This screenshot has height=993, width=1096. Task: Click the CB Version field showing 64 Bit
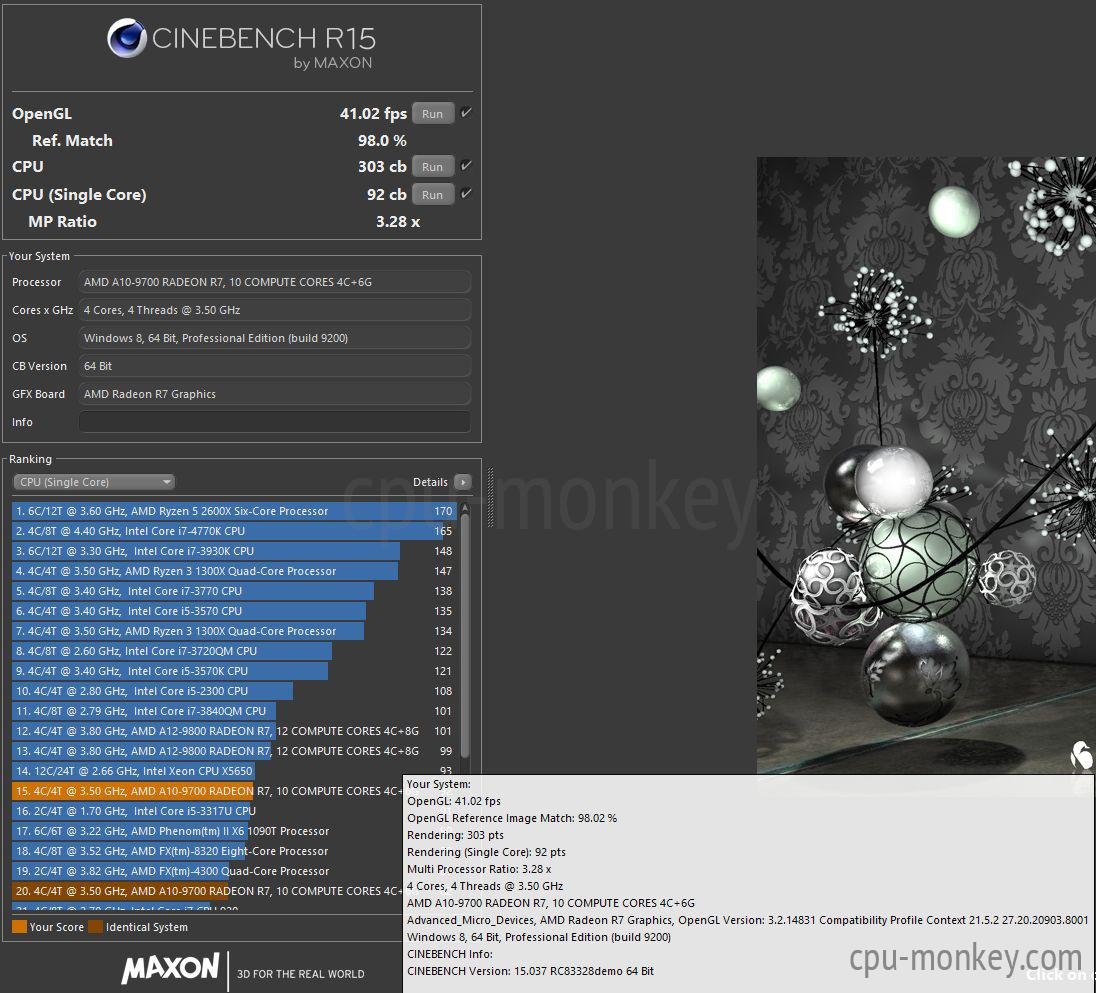274,366
